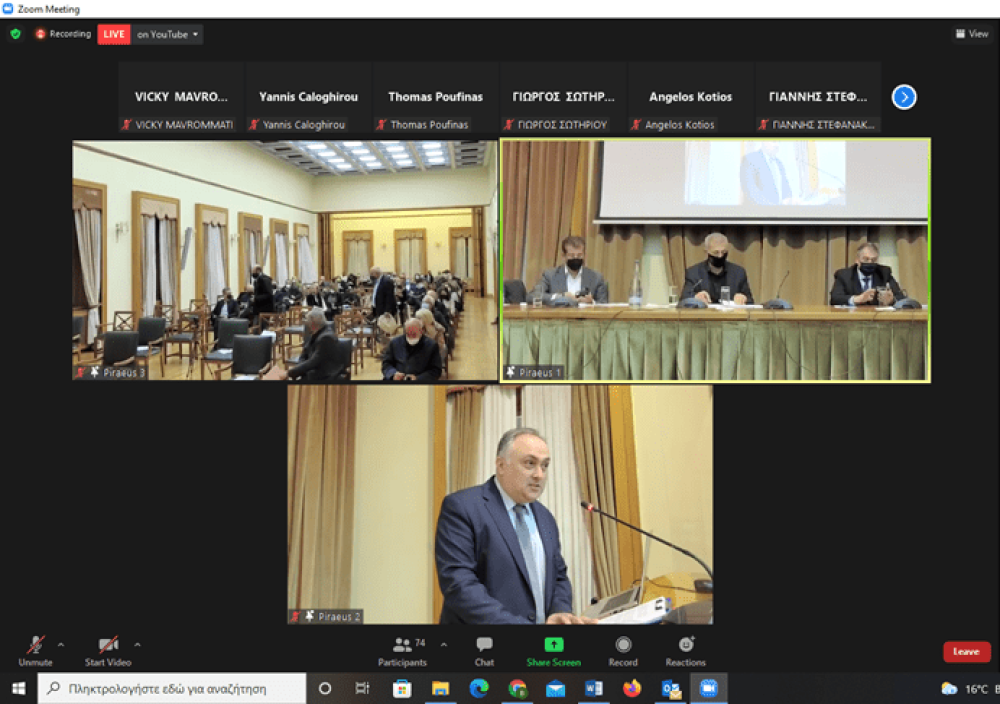This screenshot has width=1000, height=704.
Task: Show next participants with blue arrow
Action: click(904, 97)
